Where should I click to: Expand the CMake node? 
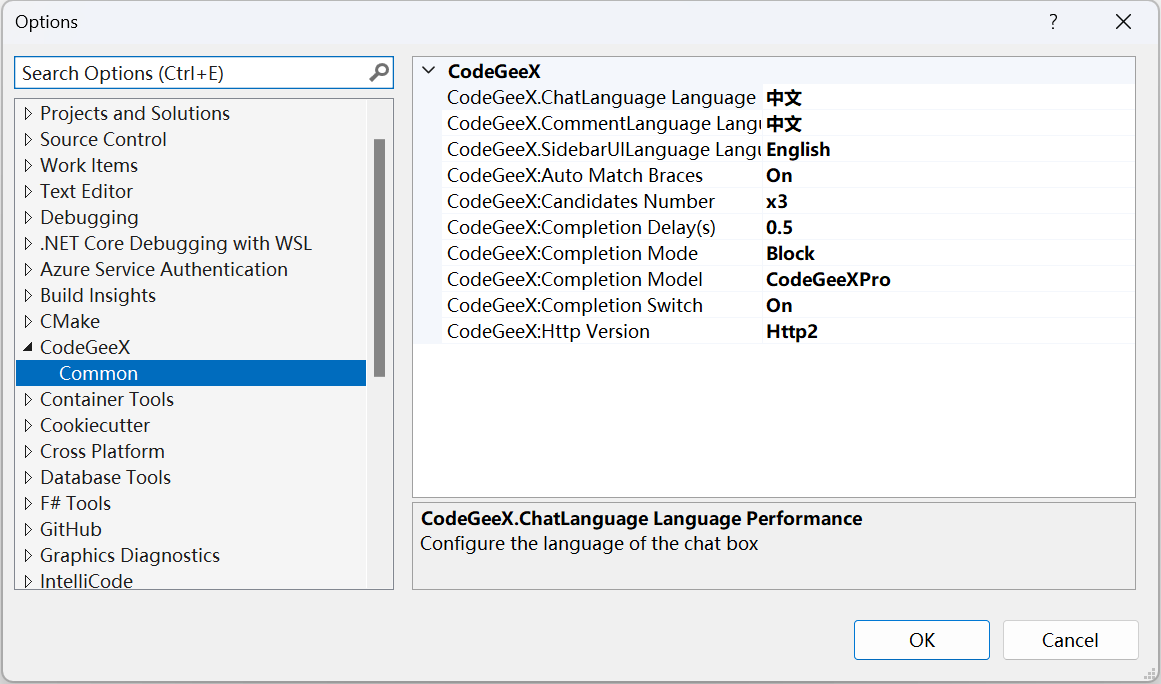28,321
